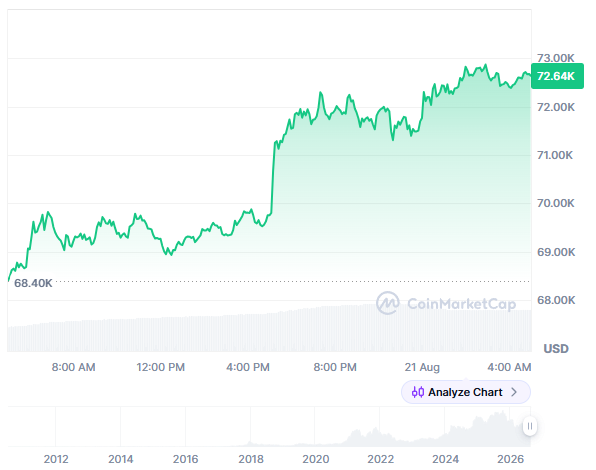Select 2016 on the history timeline

coord(185,459)
